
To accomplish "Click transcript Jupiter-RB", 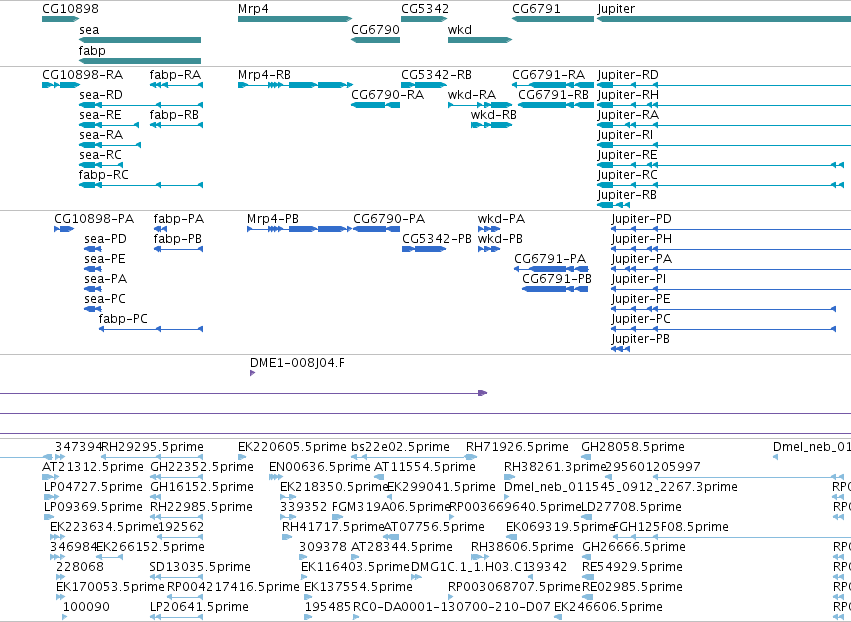I will [x=613, y=205].
